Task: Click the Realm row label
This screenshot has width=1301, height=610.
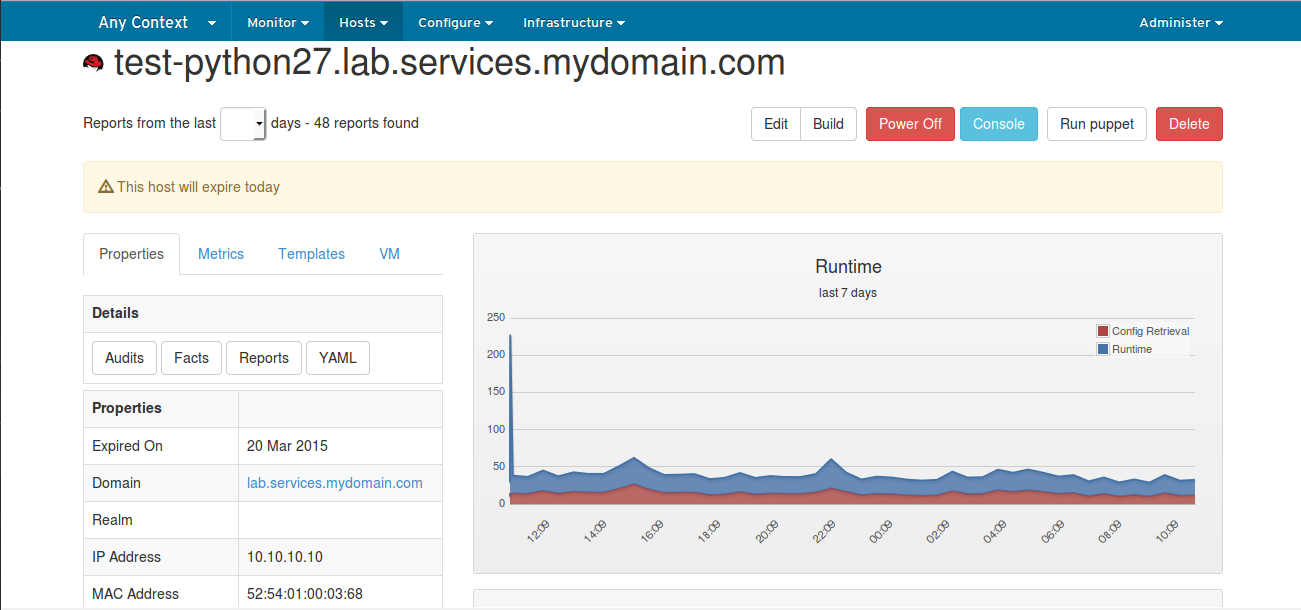Action: (112, 520)
